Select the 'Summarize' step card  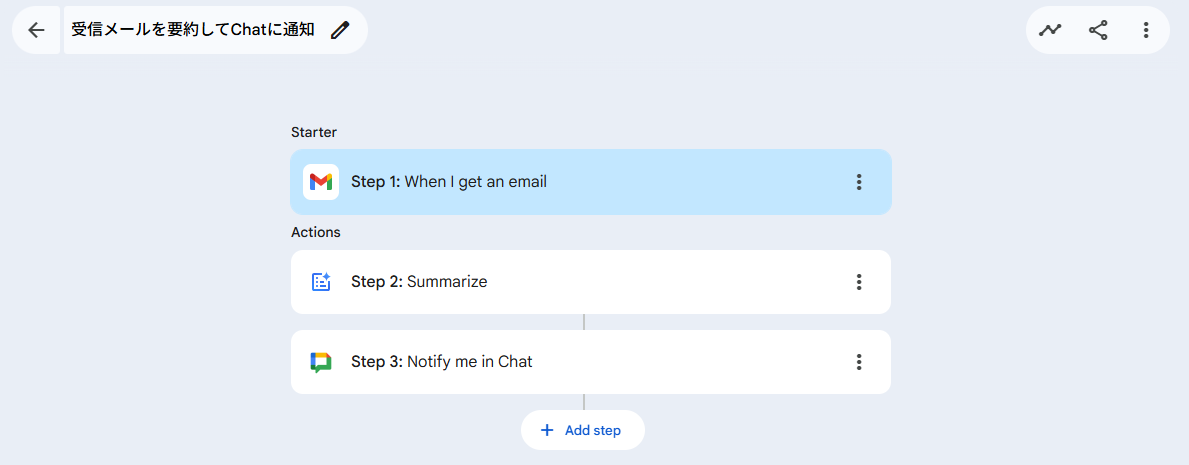[x=445, y=282]
